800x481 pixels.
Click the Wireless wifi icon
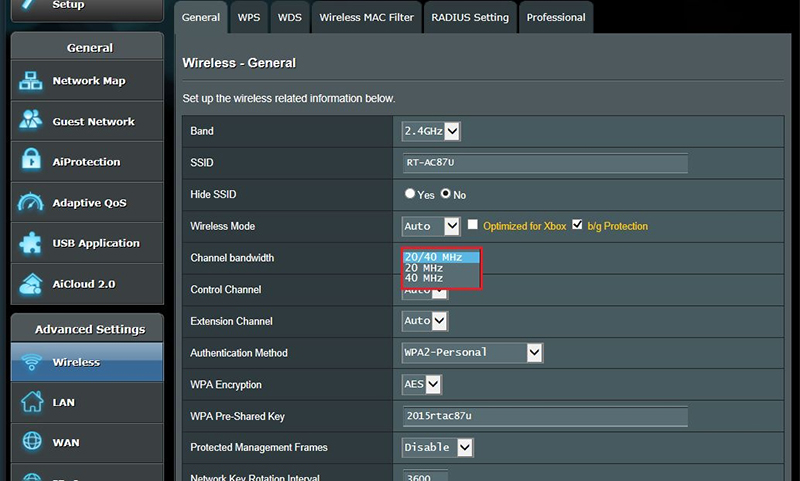click(32, 362)
